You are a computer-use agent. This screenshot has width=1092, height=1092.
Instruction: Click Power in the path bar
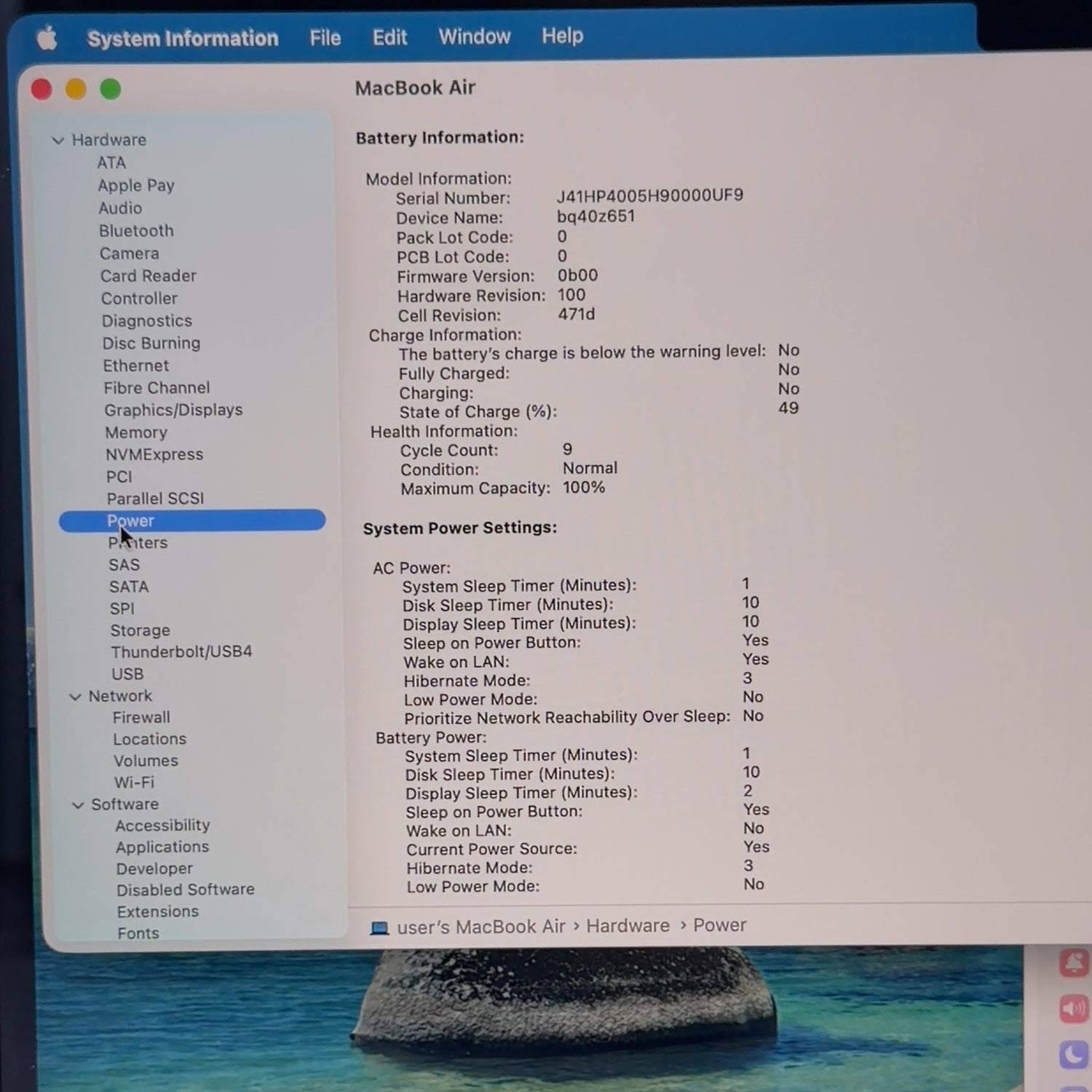[x=719, y=925]
